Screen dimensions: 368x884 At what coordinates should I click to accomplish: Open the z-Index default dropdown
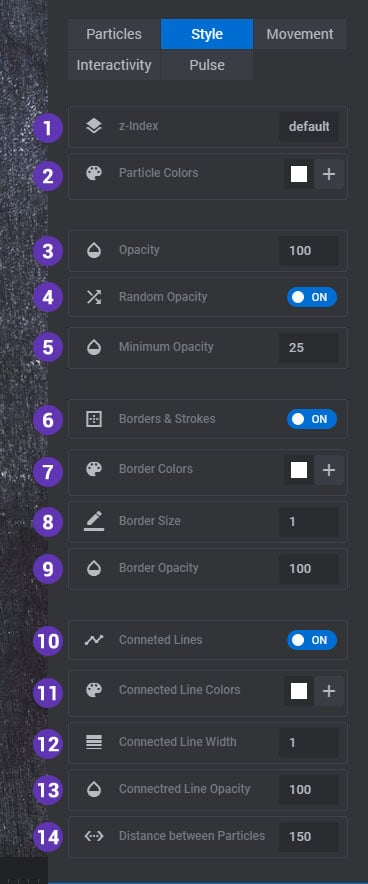[x=309, y=126]
